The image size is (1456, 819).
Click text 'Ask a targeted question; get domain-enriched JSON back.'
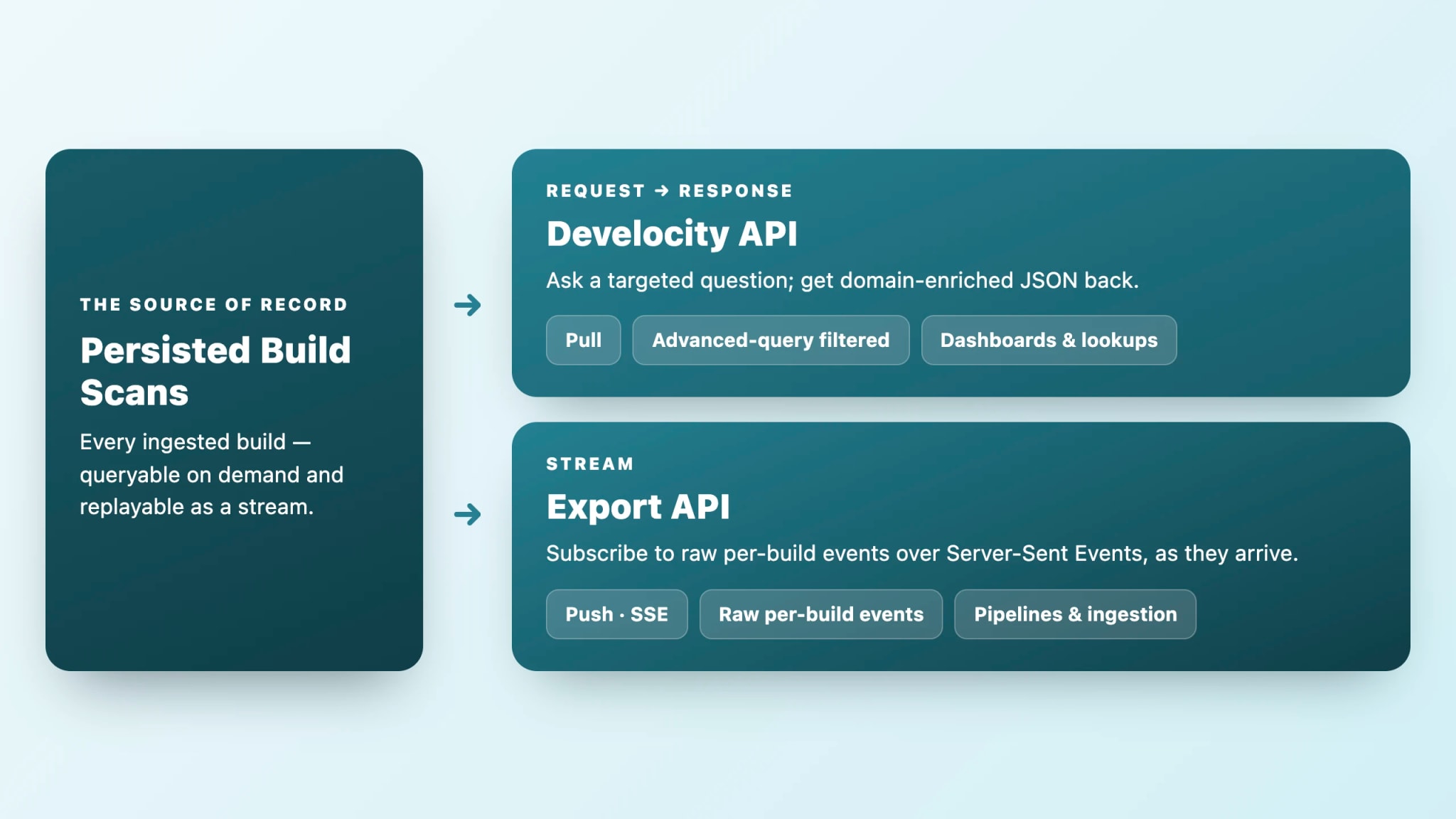coord(842,281)
